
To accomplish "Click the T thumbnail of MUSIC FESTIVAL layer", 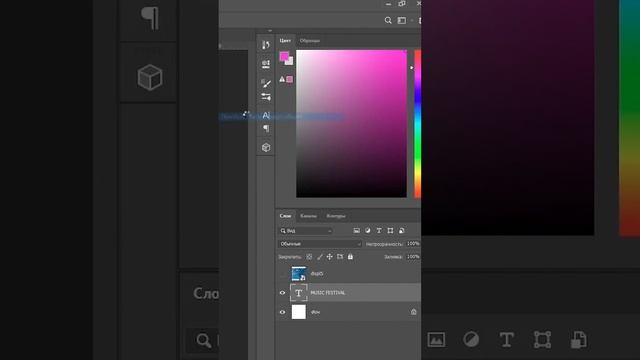I will [299, 293].
